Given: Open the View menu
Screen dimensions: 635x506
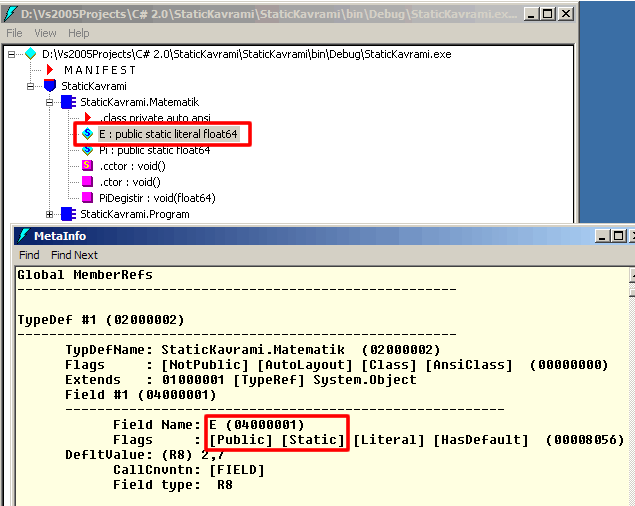Looking at the screenshot, I should (x=46, y=33).
